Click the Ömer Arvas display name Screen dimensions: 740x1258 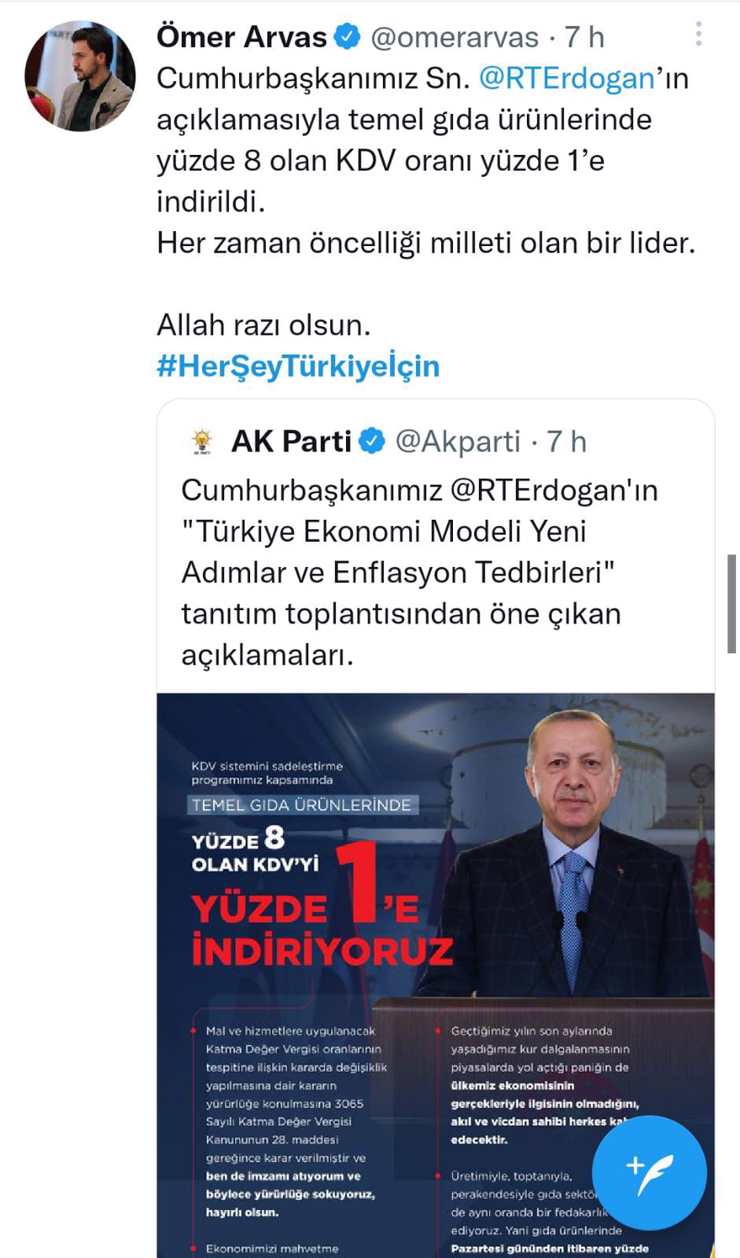click(x=243, y=38)
